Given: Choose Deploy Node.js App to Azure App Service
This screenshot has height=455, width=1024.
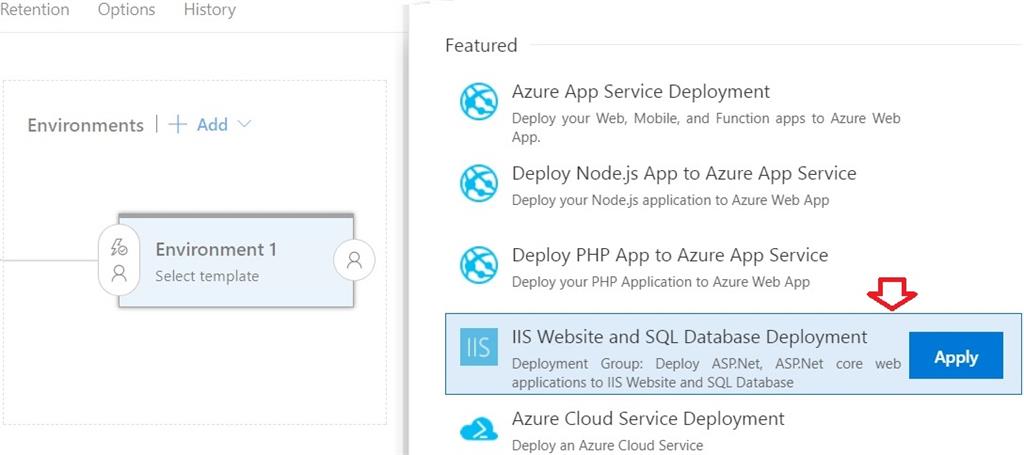Looking at the screenshot, I should point(684,174).
